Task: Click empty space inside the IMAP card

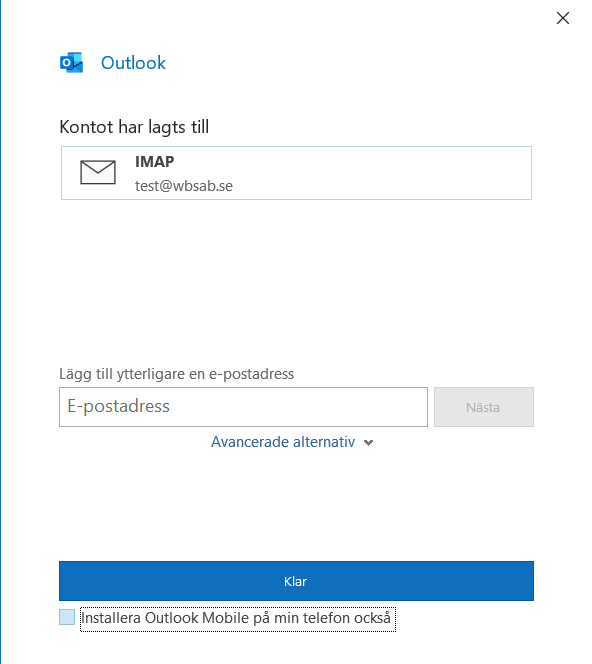Action: tap(381, 173)
